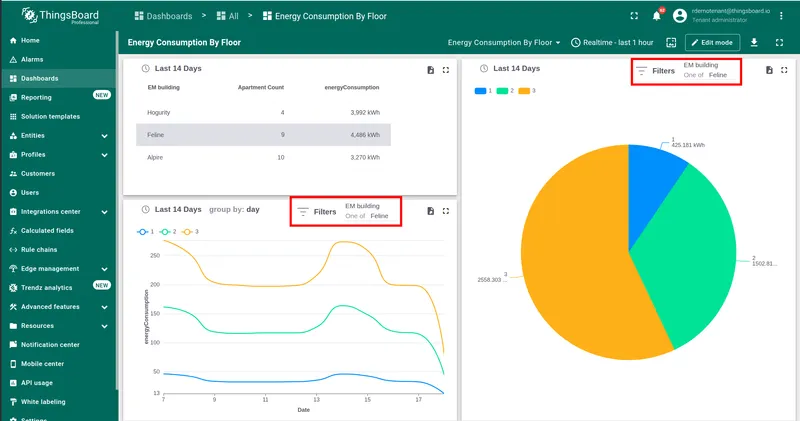Toggle blue series 1 in pie legend
Viewport: 800px width, 421px height.
483,91
